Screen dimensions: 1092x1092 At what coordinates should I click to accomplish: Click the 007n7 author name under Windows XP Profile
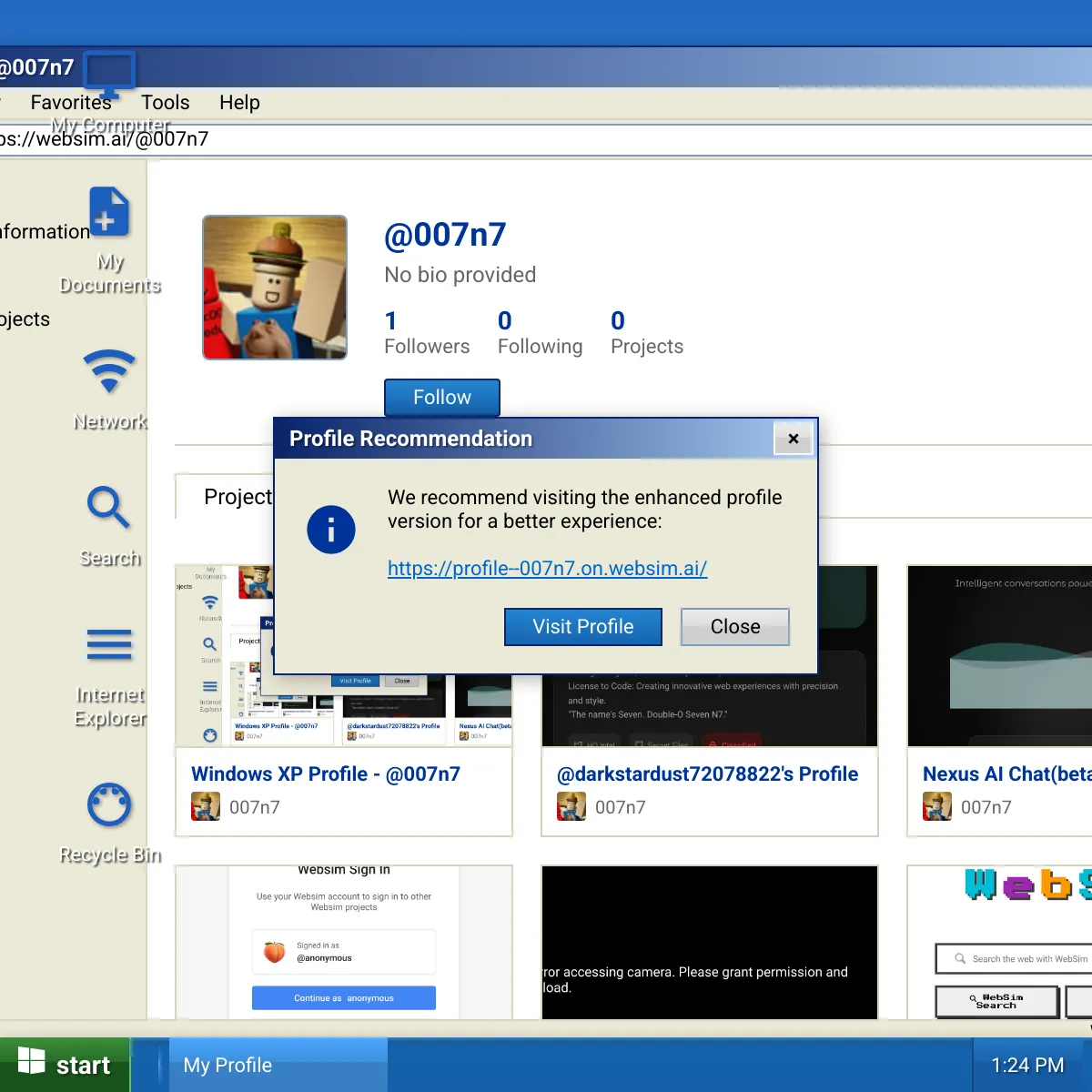[x=255, y=807]
